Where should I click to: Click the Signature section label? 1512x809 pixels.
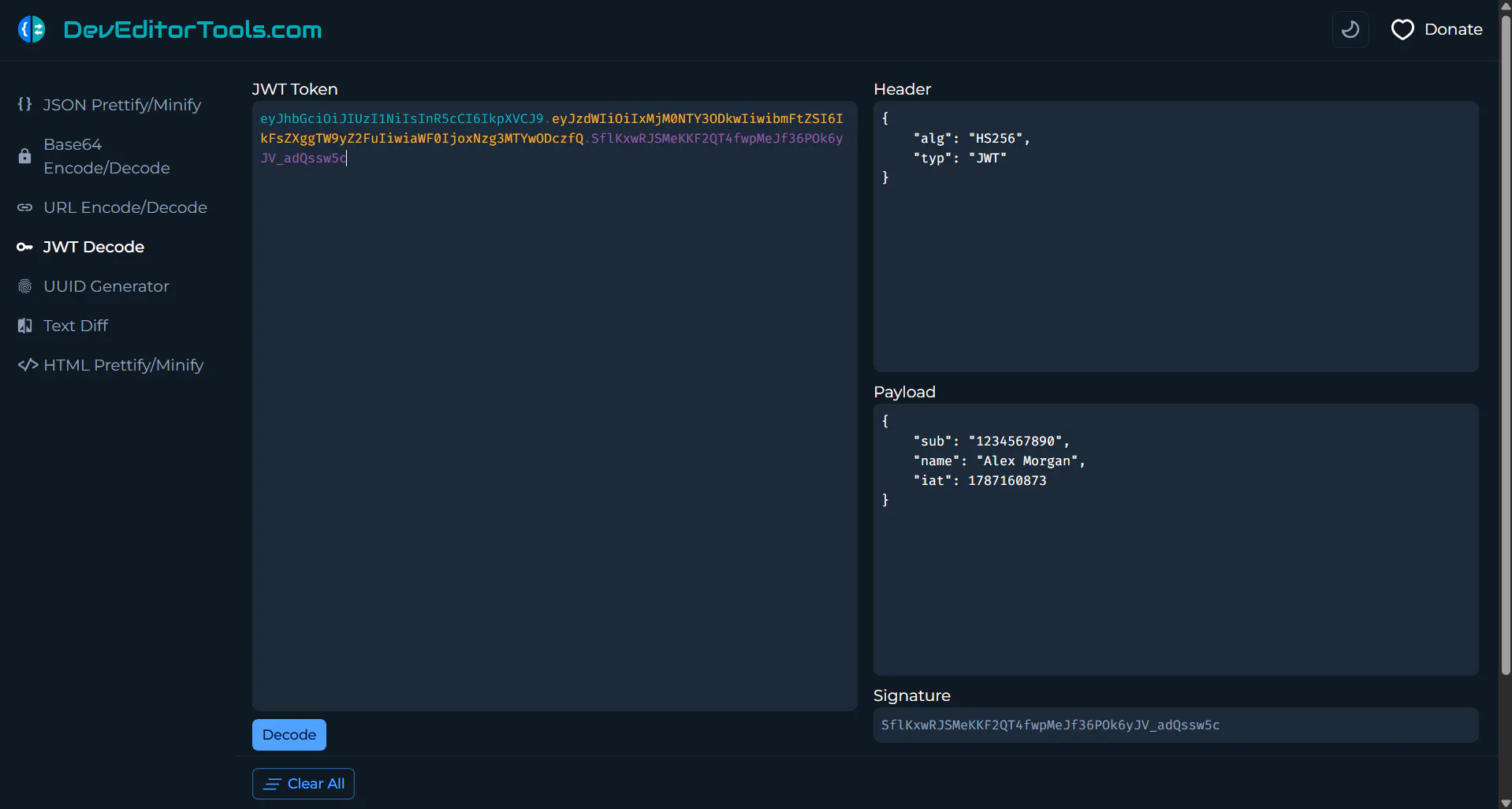coord(912,695)
